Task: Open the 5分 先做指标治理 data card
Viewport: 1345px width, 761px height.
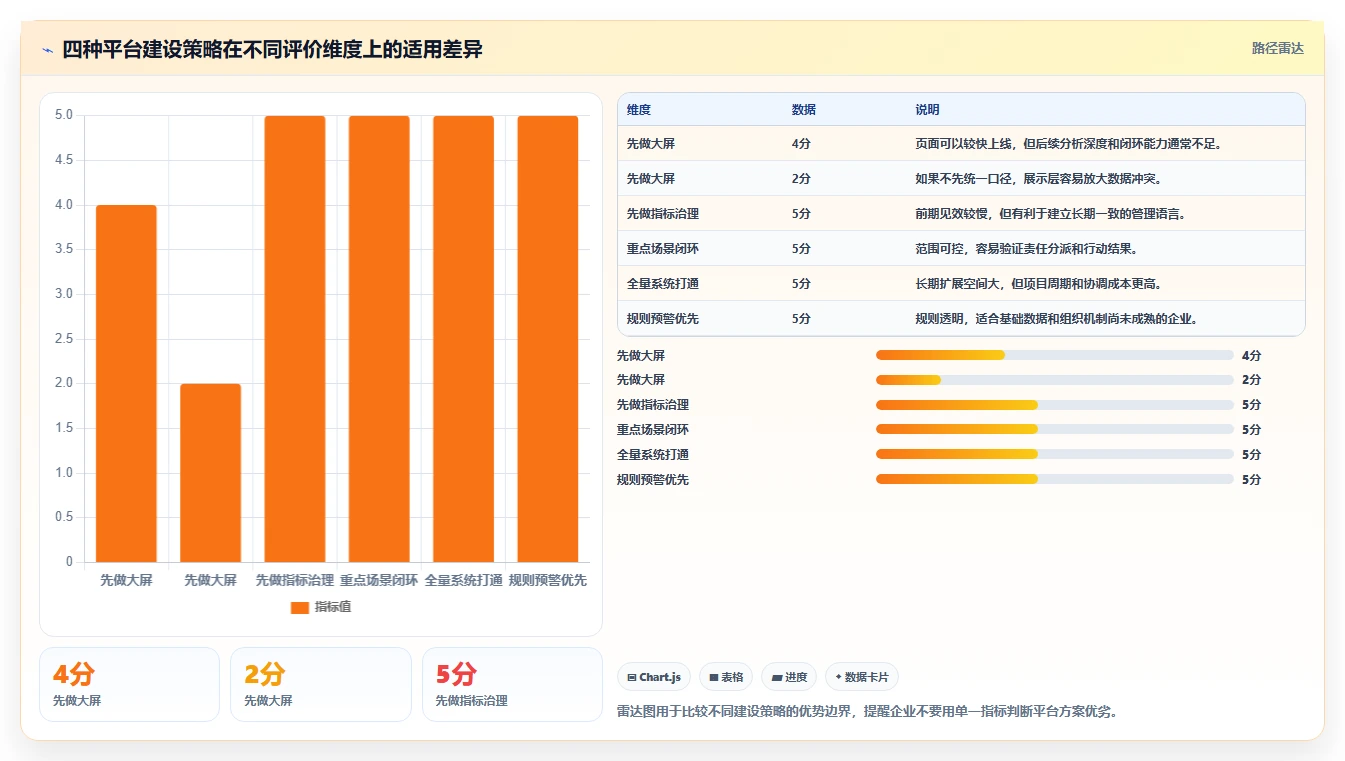Action: point(512,684)
